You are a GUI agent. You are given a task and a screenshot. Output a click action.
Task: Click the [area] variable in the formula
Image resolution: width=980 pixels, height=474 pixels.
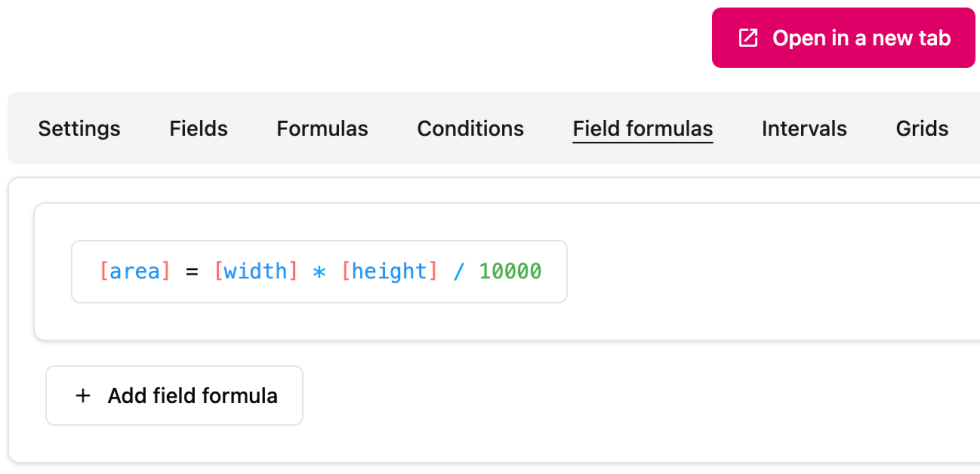[135, 271]
